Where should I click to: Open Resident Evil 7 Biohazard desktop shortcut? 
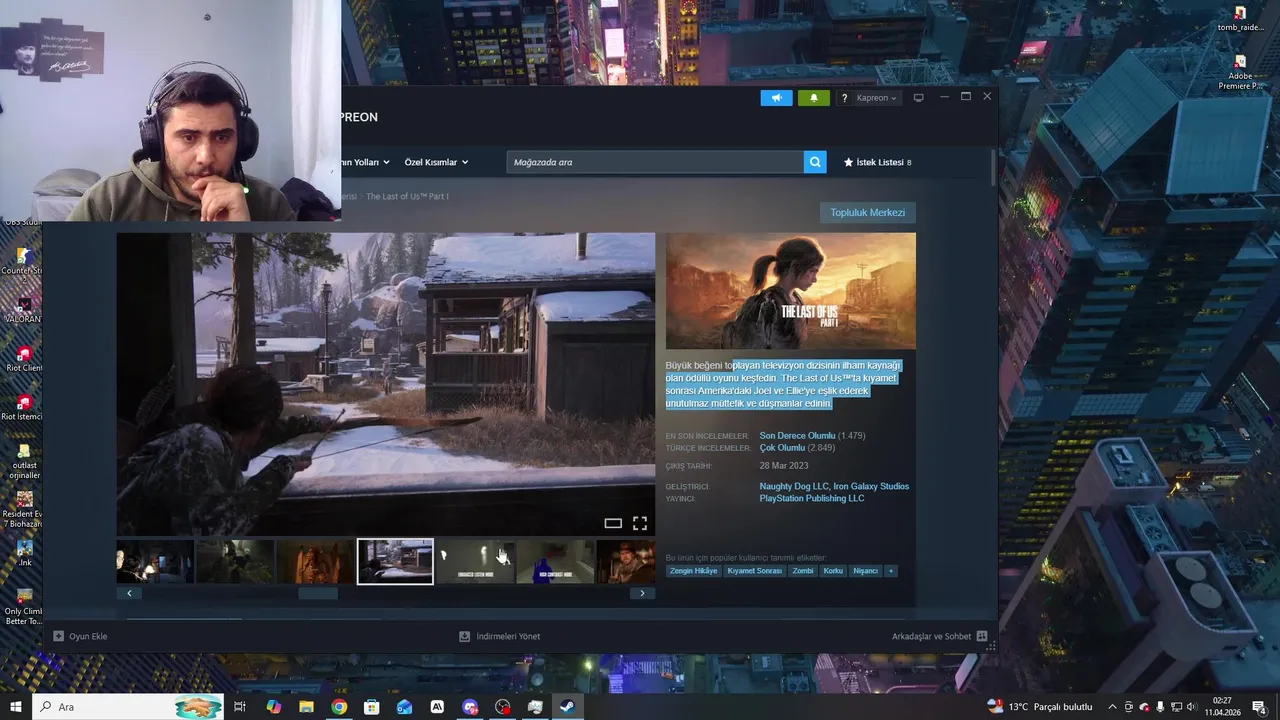[24, 510]
